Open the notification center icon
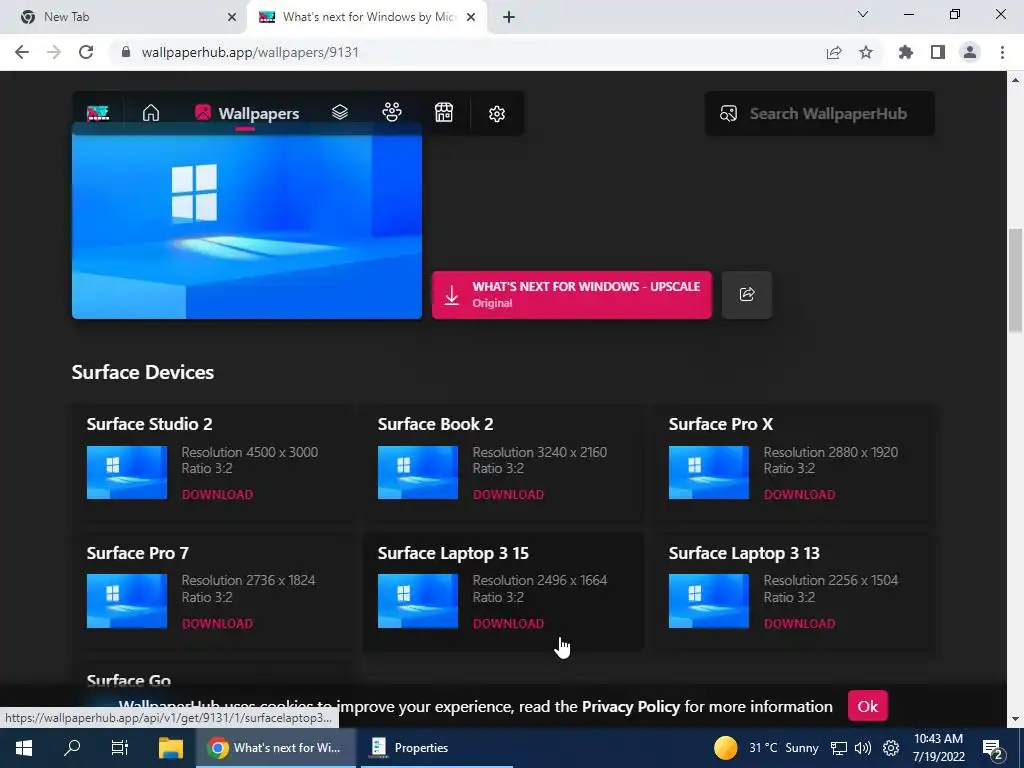The height and width of the screenshot is (768, 1024). tap(993, 749)
